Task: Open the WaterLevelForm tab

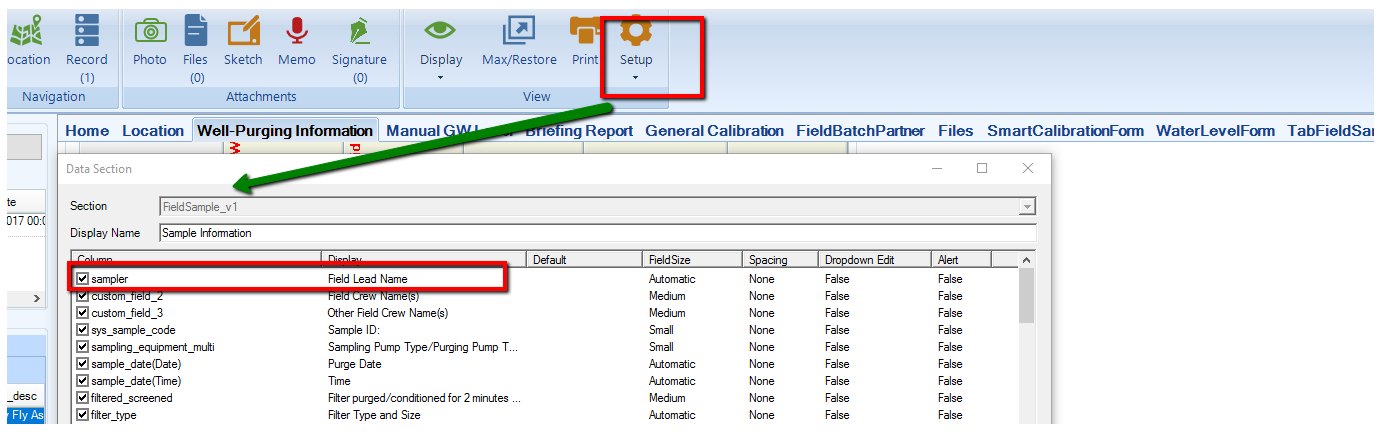Action: (1215, 130)
